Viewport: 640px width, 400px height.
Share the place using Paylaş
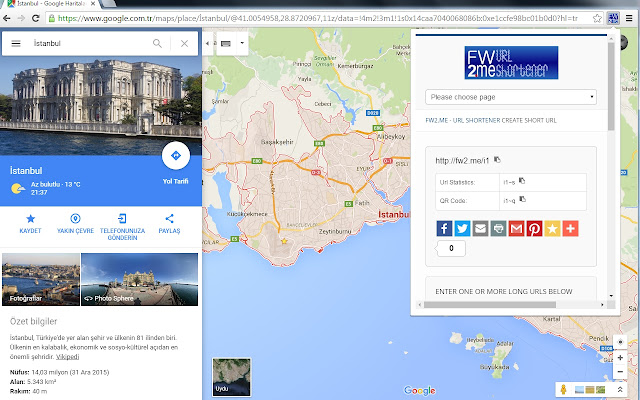pos(169,218)
